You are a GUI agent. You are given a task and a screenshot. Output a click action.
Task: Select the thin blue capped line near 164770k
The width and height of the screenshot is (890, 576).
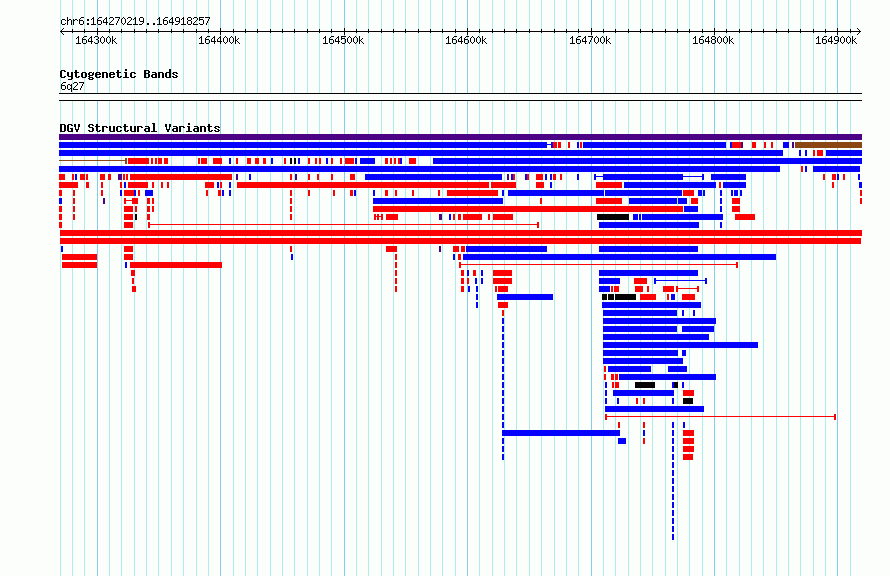(x=681, y=281)
